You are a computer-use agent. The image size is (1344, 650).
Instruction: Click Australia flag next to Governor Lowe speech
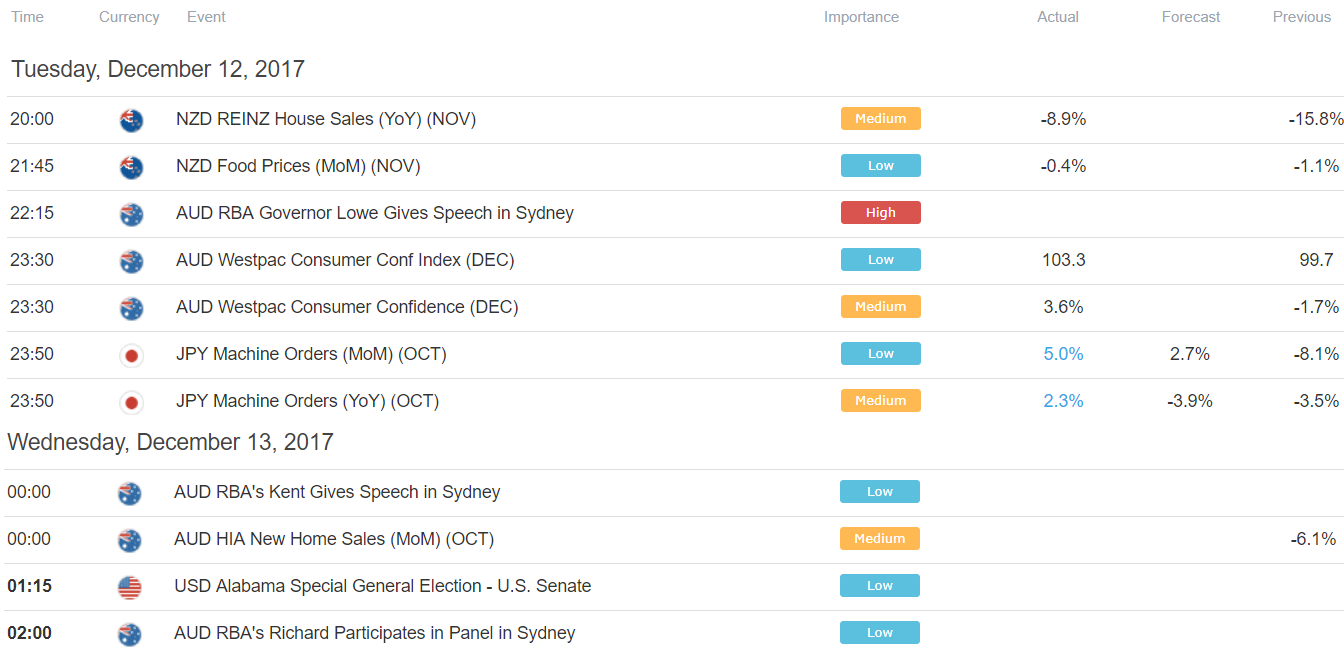(x=131, y=214)
